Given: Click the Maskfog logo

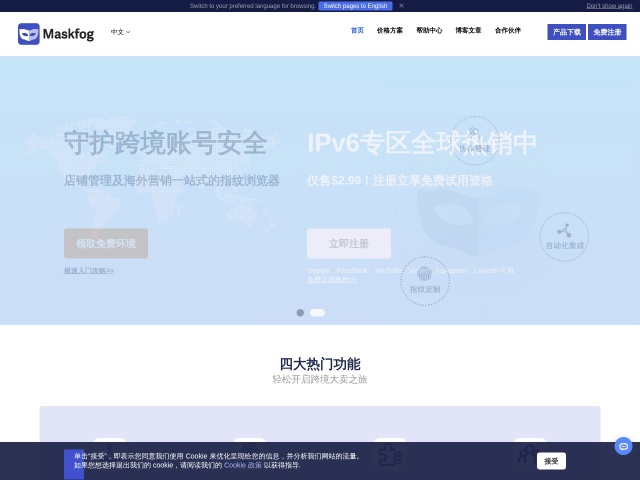Looking at the screenshot, I should [x=56, y=34].
